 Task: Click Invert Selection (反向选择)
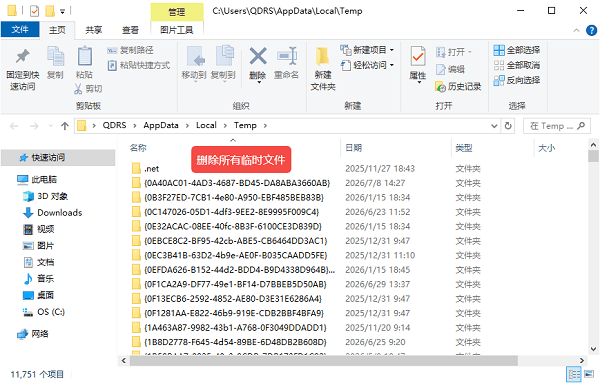pos(517,80)
